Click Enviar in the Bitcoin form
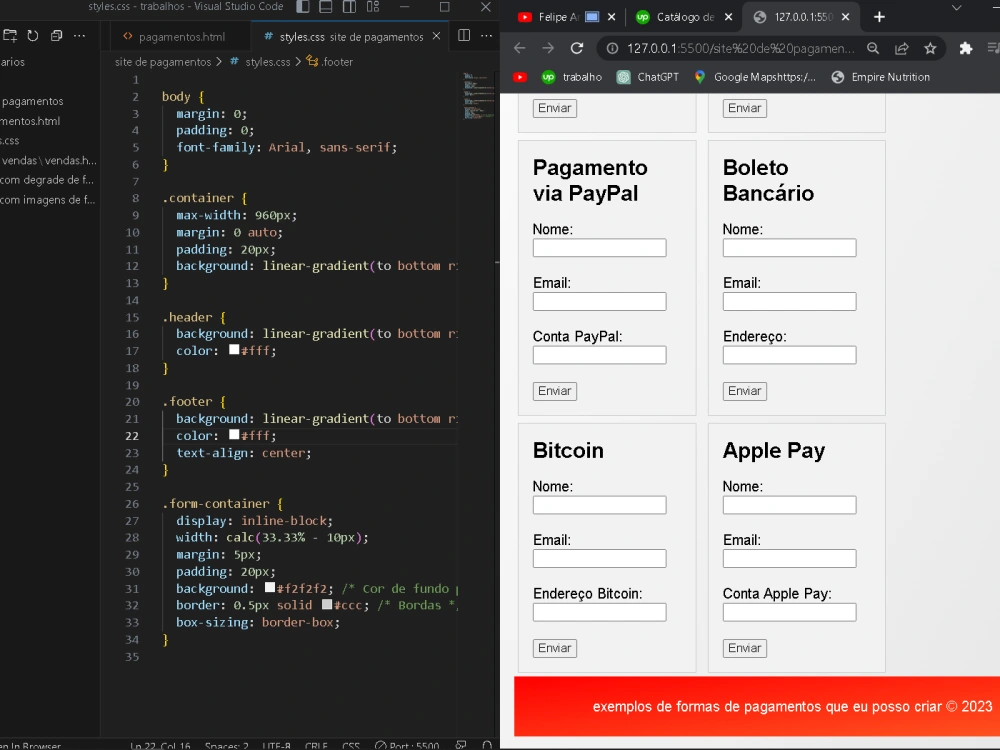This screenshot has width=1000, height=750. pos(555,648)
